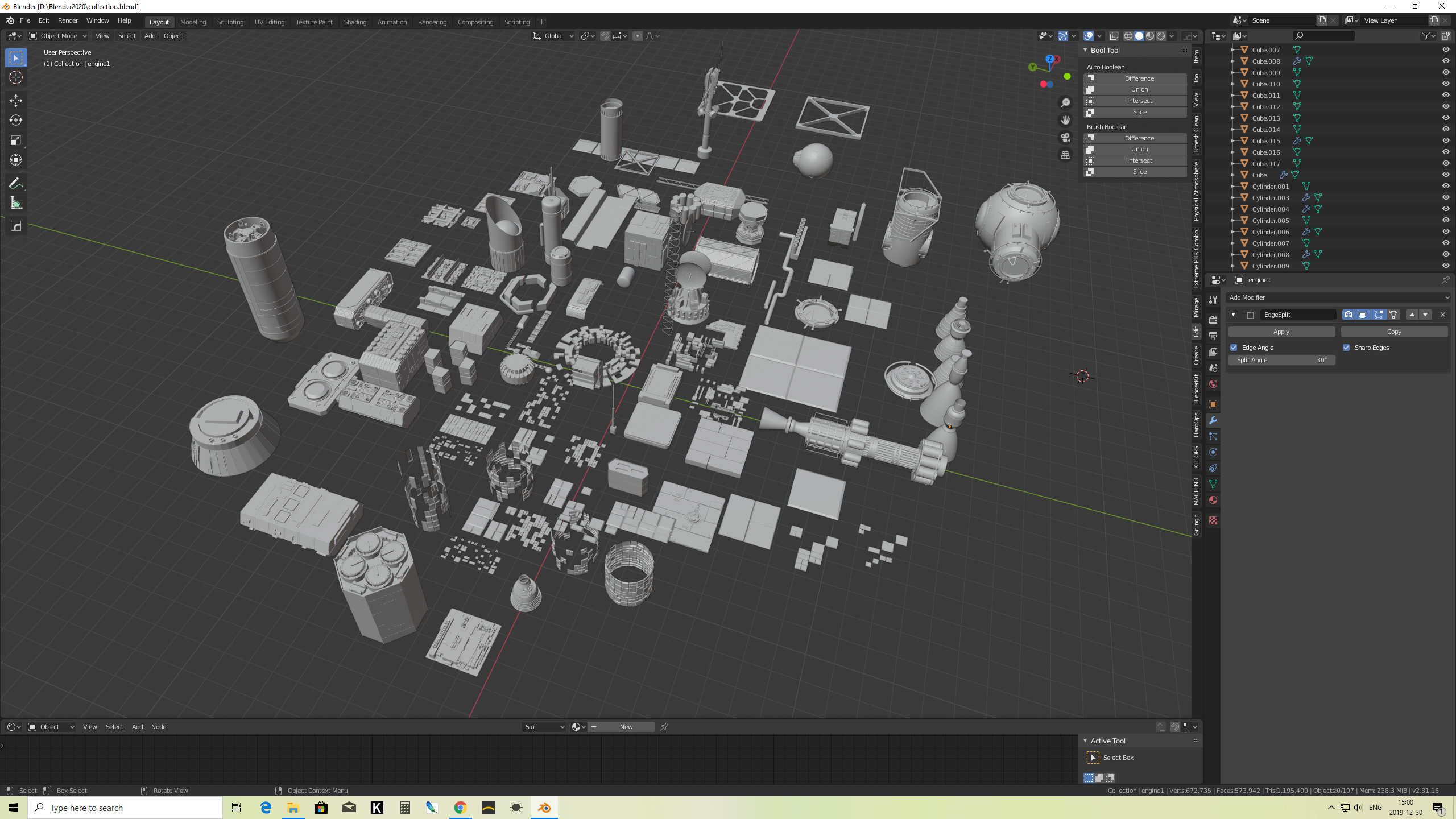Open the Modifier Properties tab (wrench icon)
The height and width of the screenshot is (819, 1456).
pos(1213,420)
